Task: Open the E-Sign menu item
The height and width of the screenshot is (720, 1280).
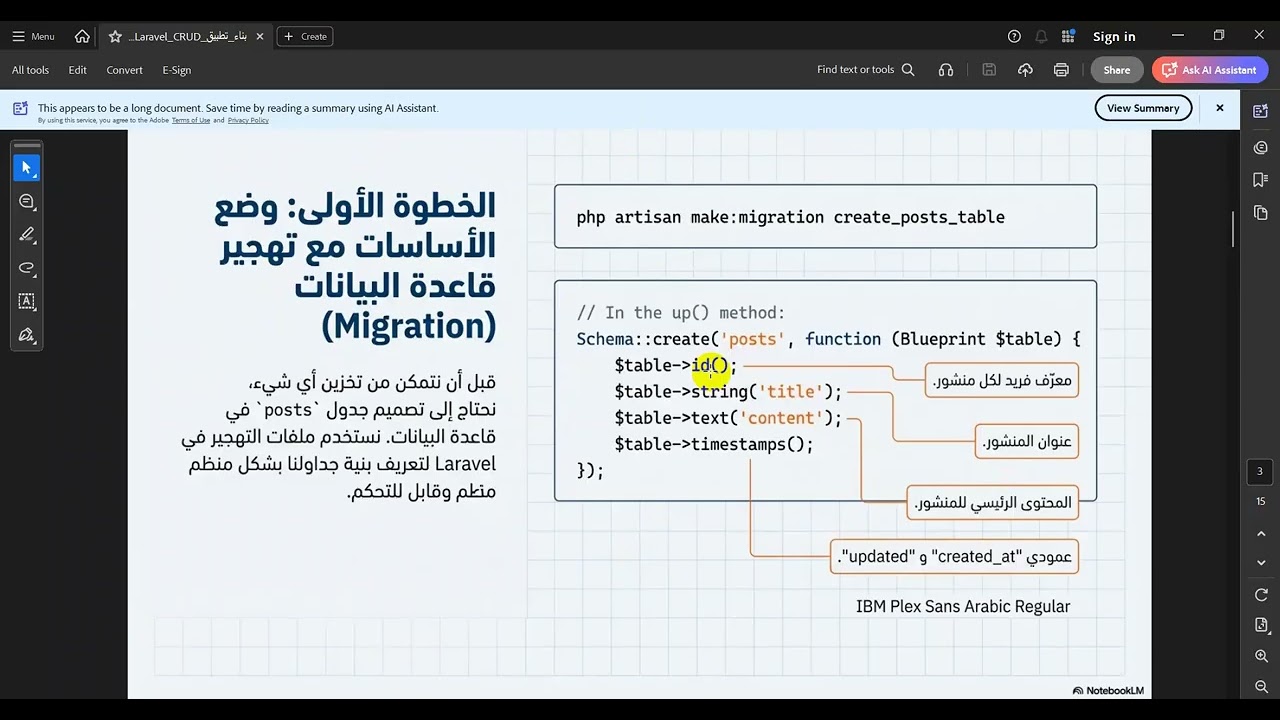Action: [176, 70]
